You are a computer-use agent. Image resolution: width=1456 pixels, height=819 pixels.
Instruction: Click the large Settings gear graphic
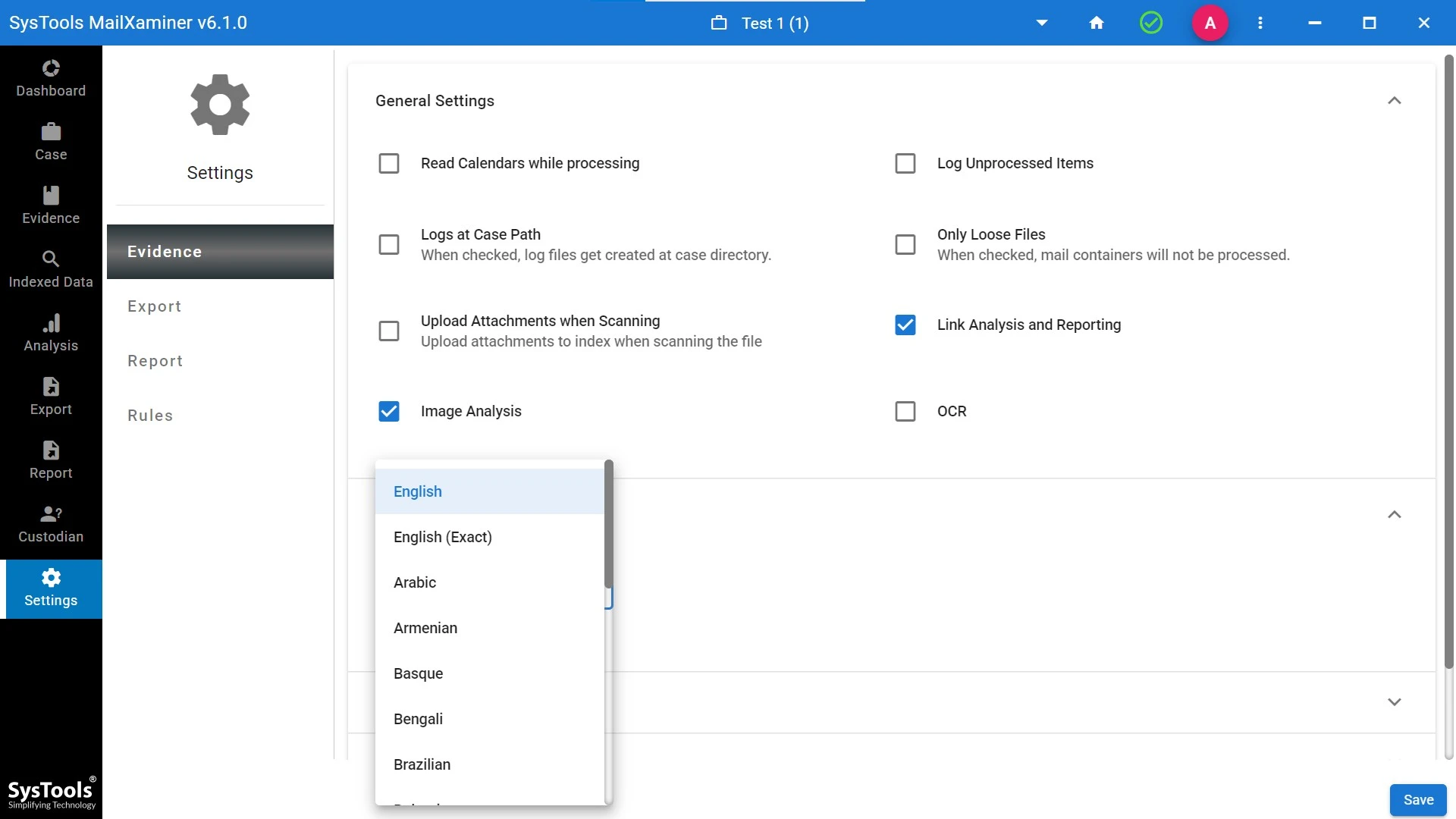tap(220, 105)
